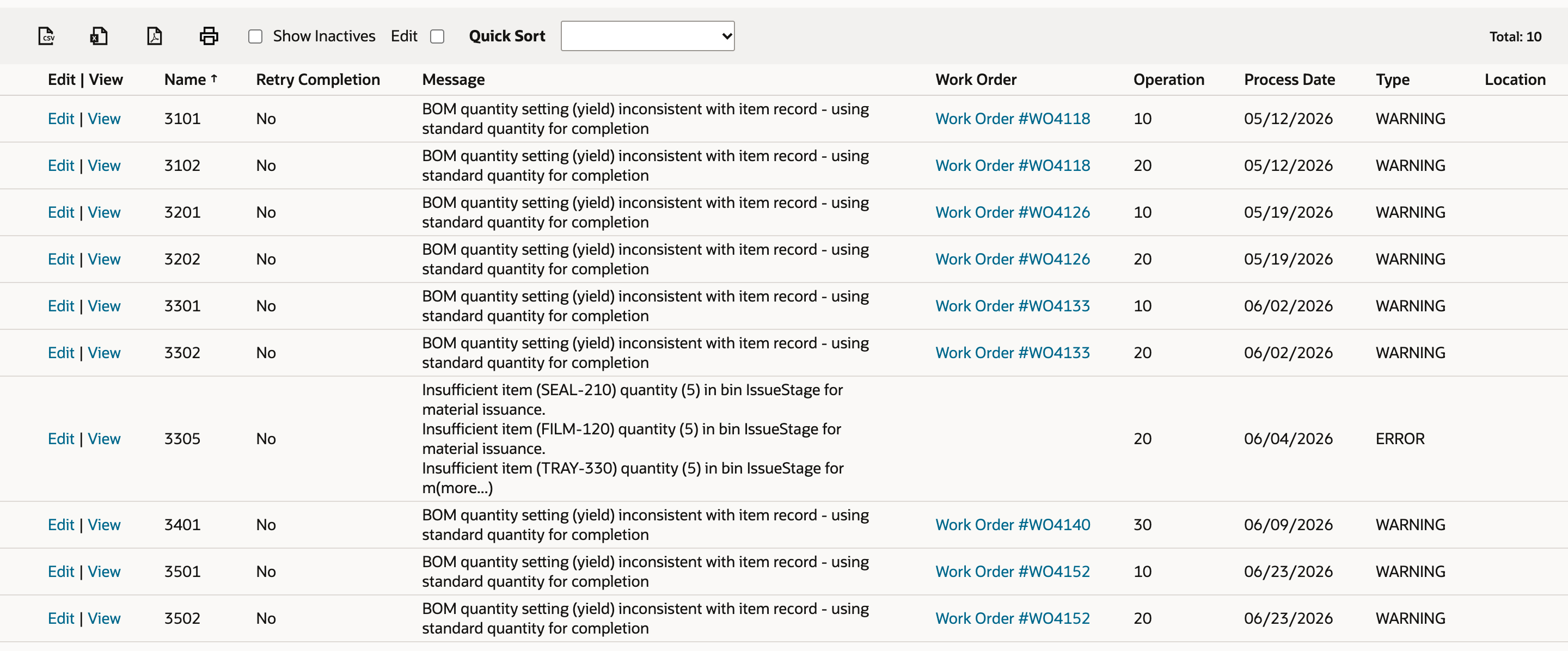Open Work Order #WO4140 link
Viewport: 1568px width, 651px height.
click(1012, 525)
